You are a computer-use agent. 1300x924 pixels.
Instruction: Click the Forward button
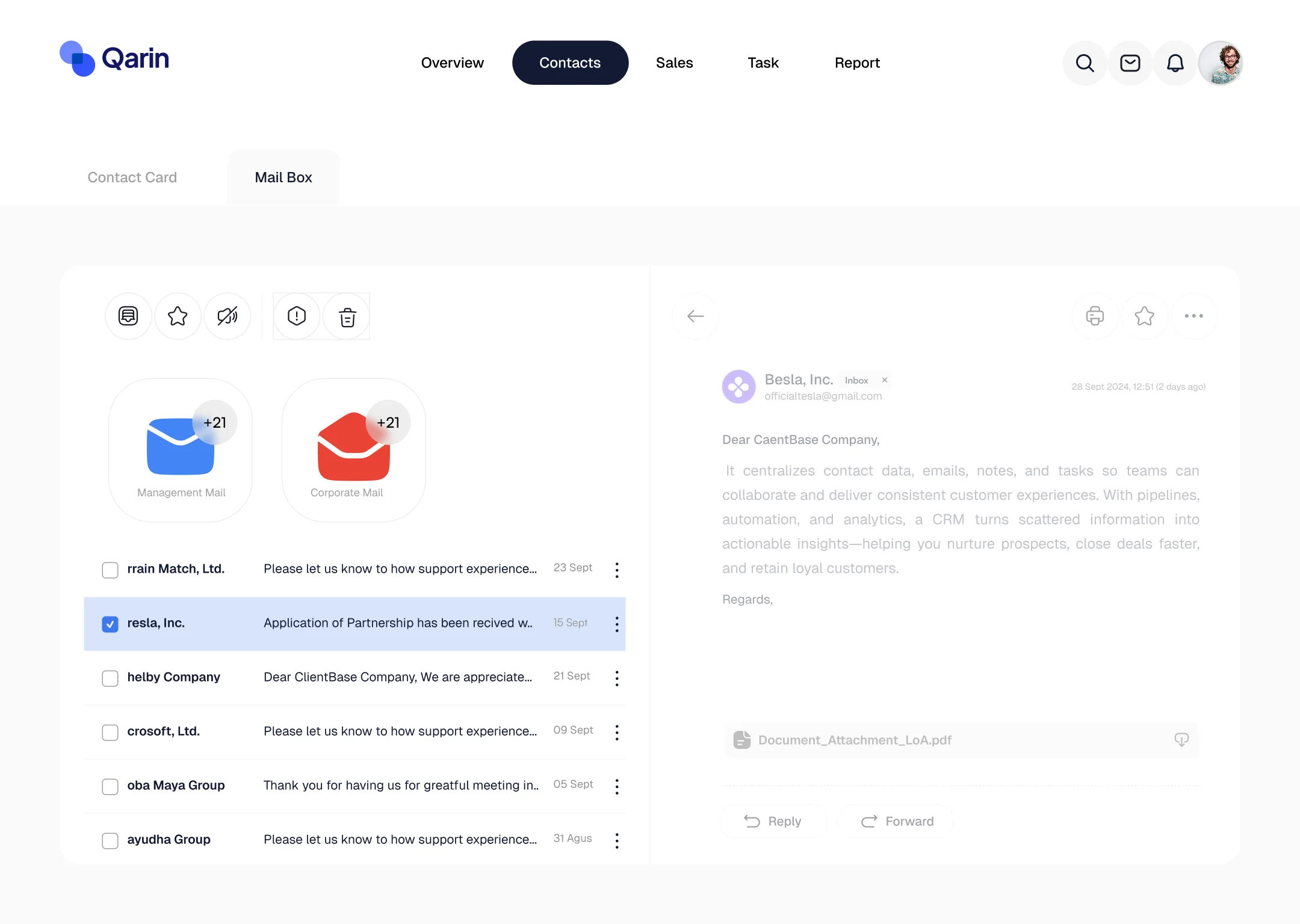tap(897, 821)
